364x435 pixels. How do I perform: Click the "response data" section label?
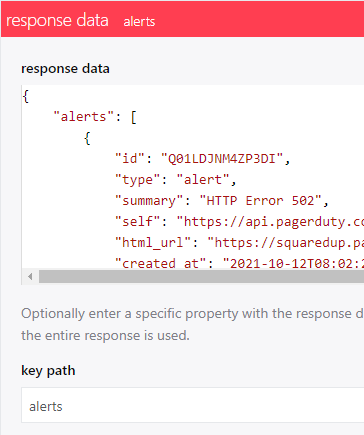(65, 69)
